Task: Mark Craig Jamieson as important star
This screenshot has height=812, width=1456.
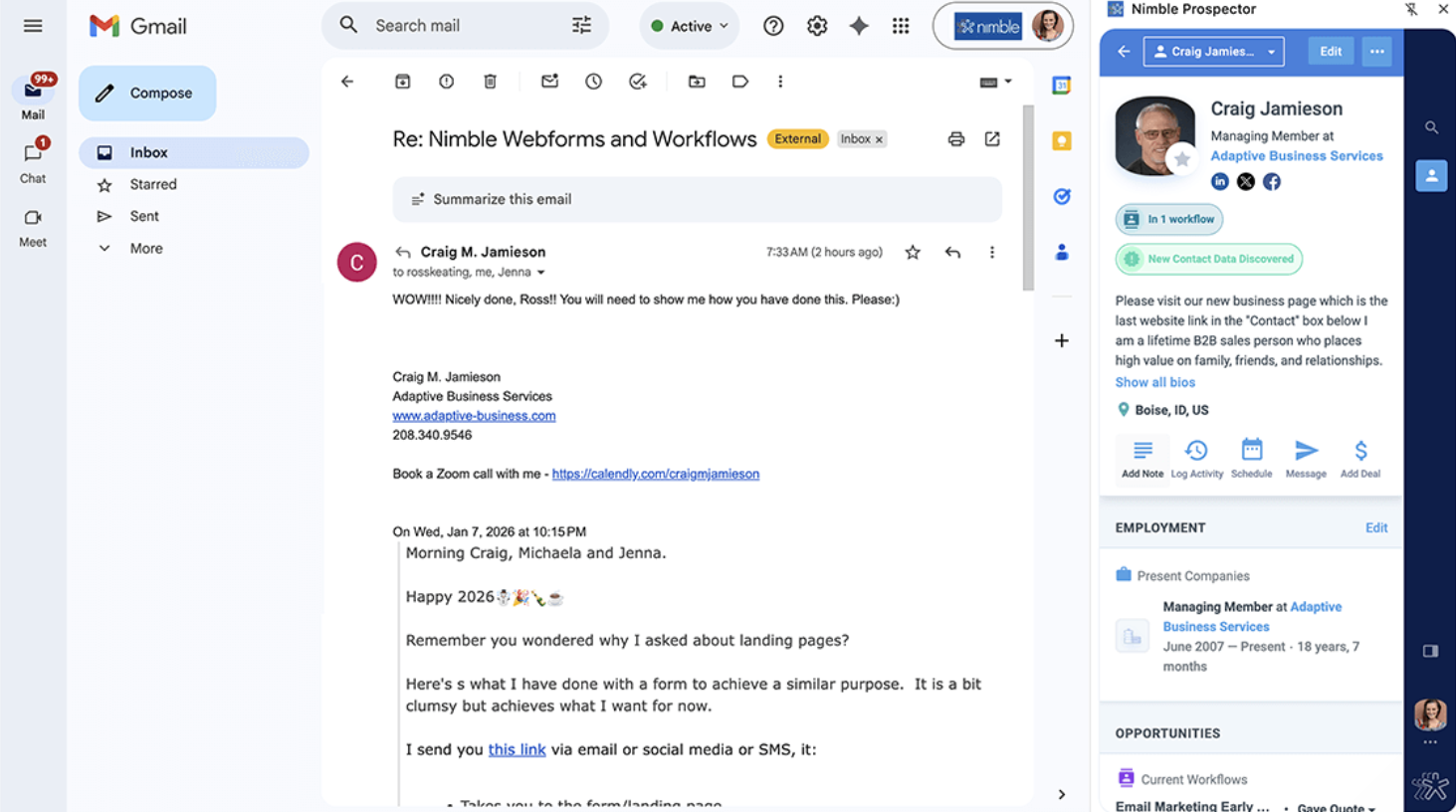Action: [1181, 159]
